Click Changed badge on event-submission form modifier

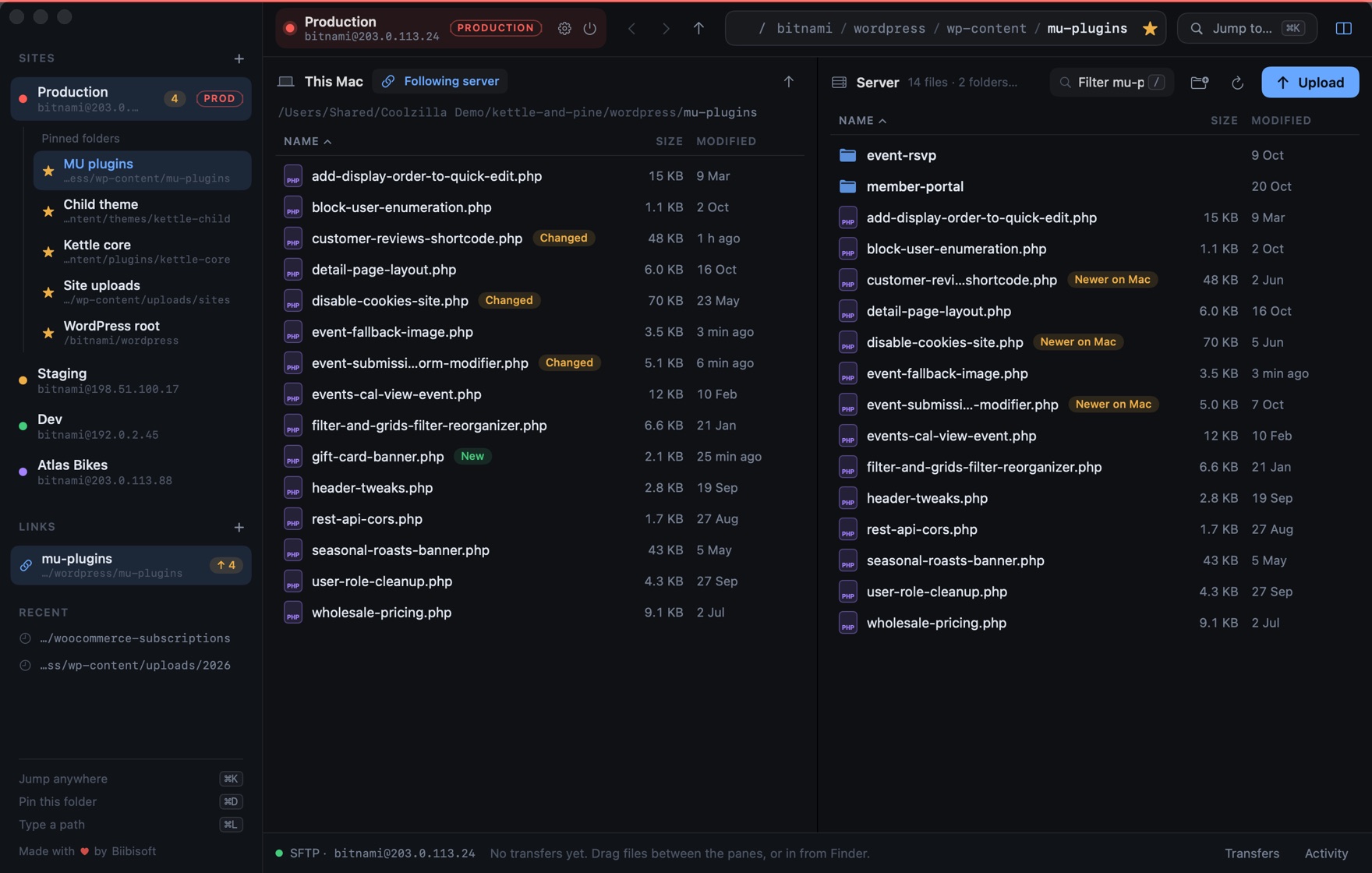(569, 363)
